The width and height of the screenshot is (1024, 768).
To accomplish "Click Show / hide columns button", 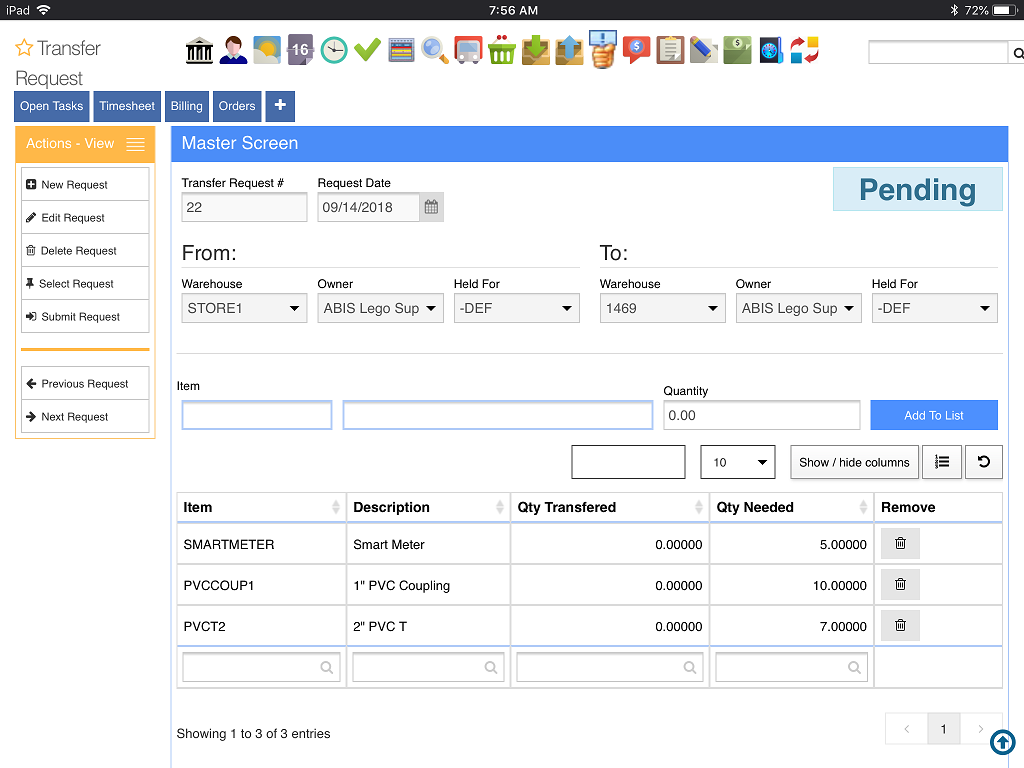I will (854, 462).
